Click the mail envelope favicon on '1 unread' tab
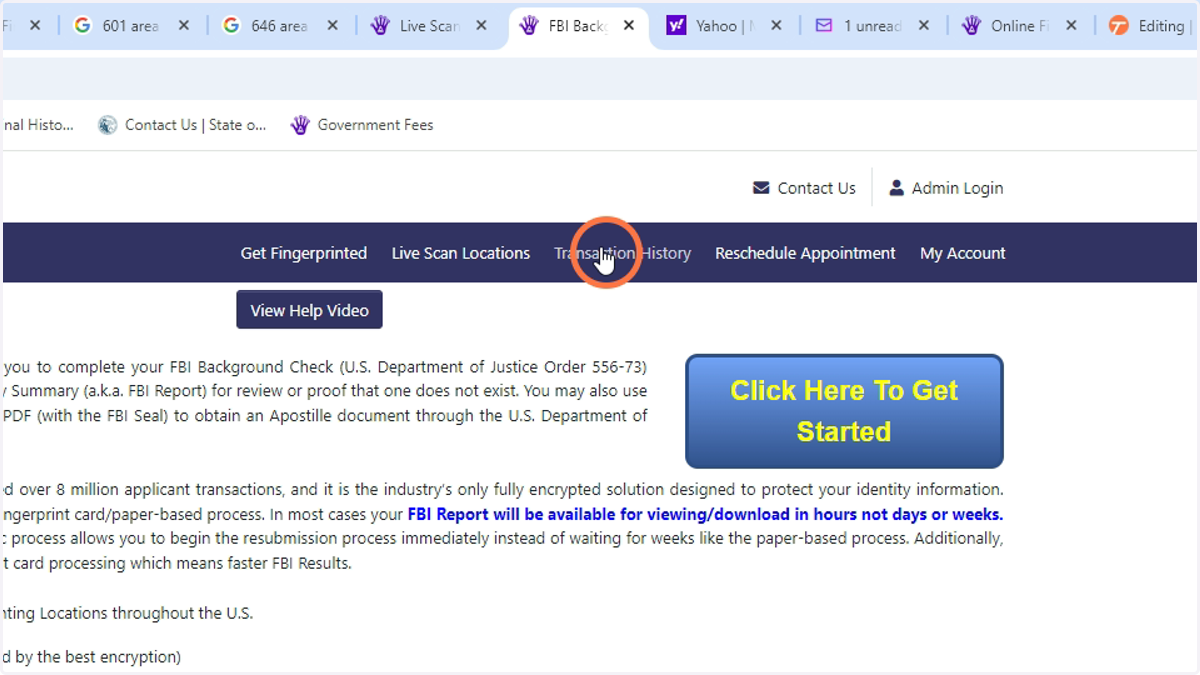 click(824, 26)
